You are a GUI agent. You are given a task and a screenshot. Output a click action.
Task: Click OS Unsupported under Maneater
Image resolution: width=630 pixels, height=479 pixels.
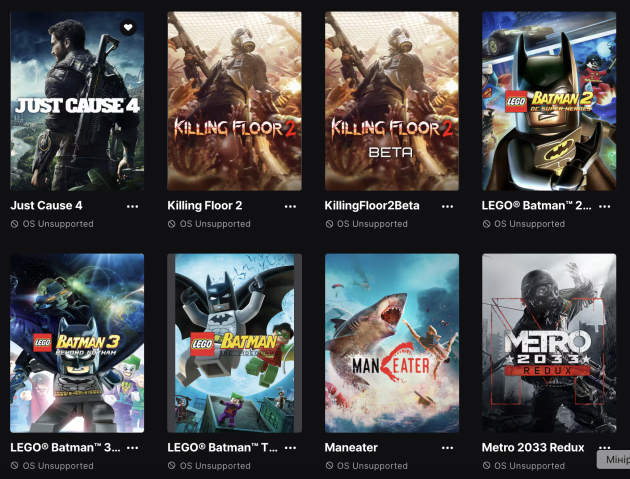coord(367,466)
